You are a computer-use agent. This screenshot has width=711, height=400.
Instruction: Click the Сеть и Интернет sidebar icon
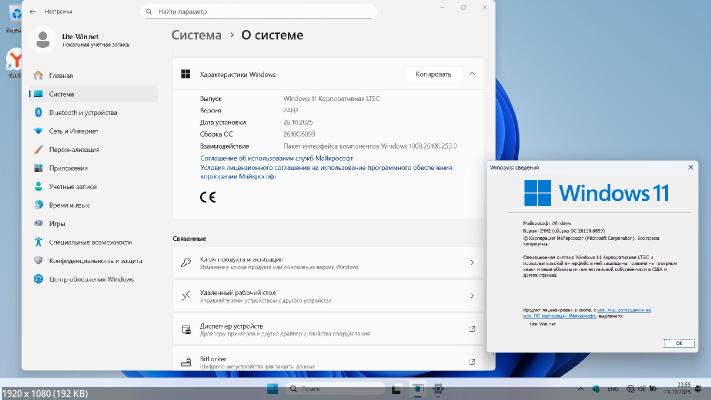(39, 131)
